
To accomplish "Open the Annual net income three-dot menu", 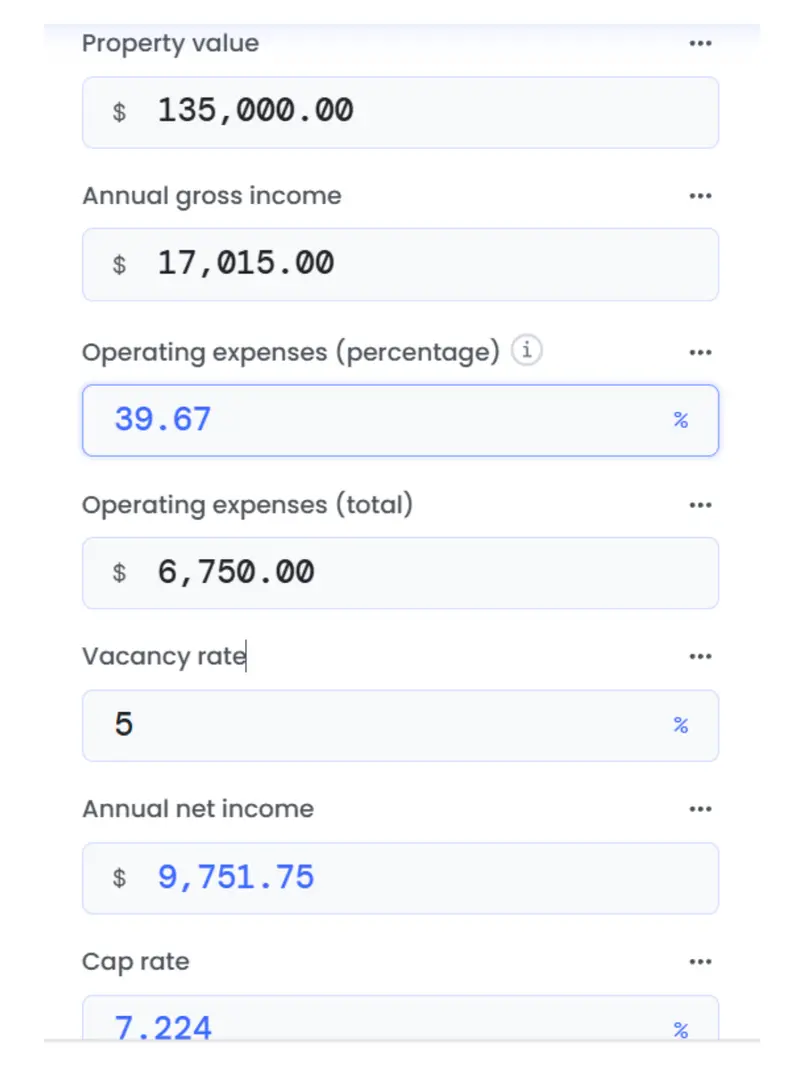I will (x=700, y=809).
